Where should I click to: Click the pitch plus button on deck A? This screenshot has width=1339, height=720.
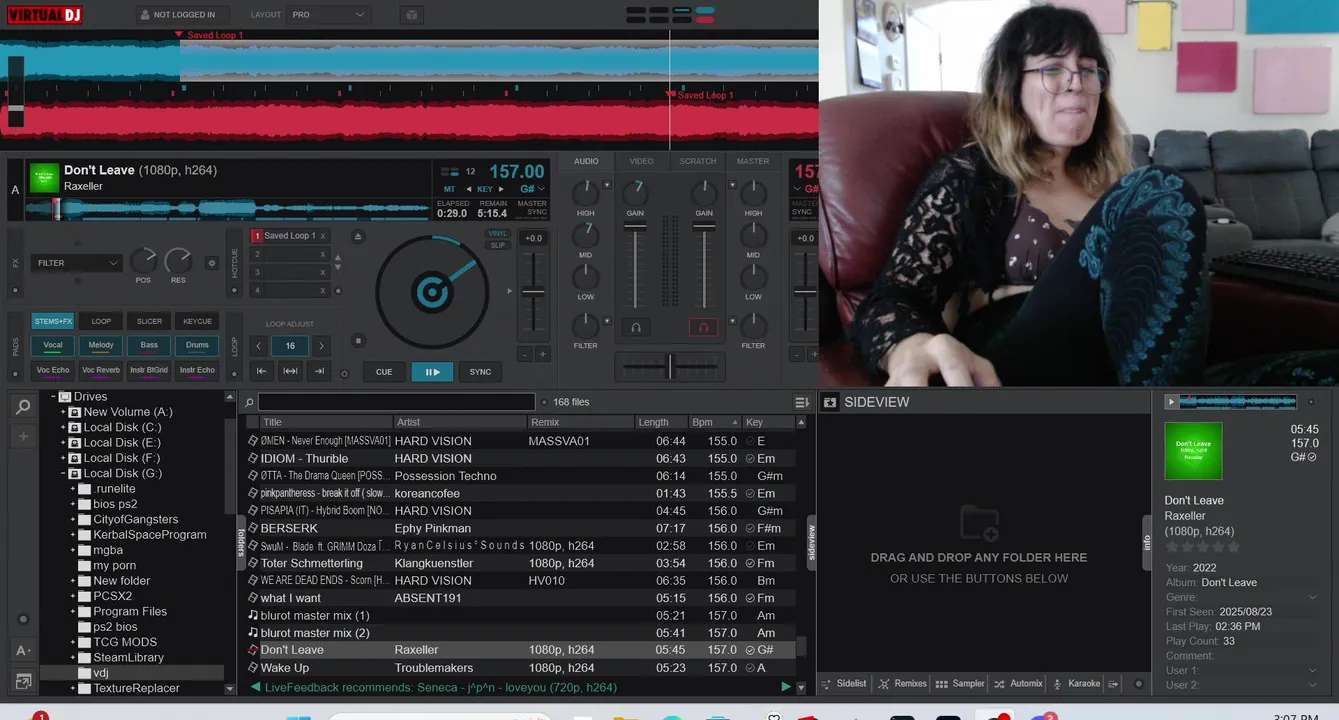pos(543,354)
